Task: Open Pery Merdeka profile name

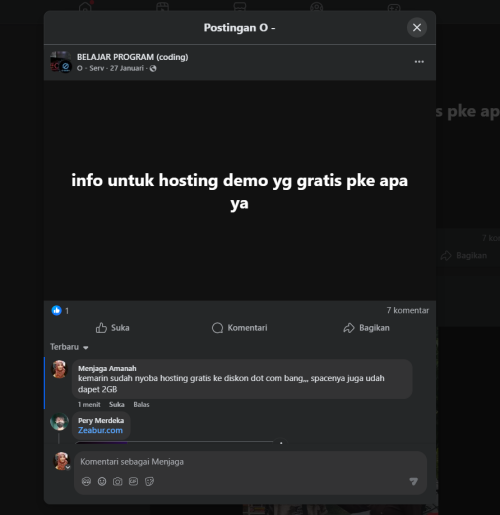Action: pos(101,420)
